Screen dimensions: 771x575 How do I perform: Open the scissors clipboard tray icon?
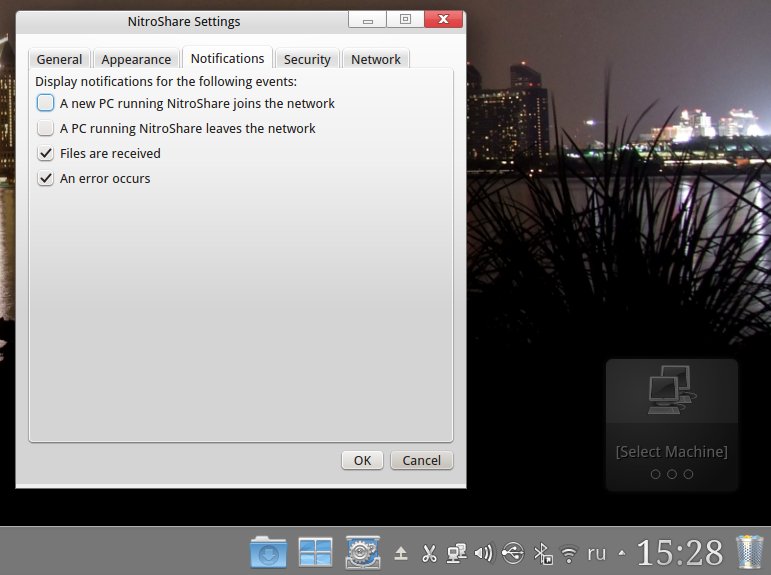pyautogui.click(x=429, y=554)
